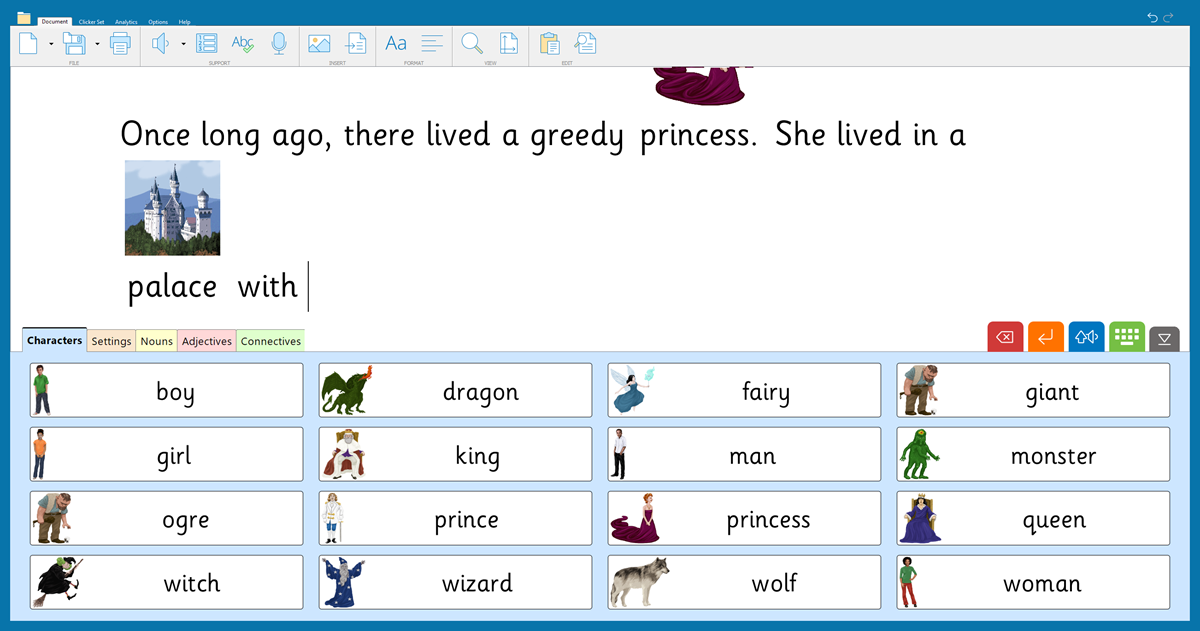This screenshot has width=1200, height=631.
Task: Expand the save dropdown arrow
Action: pyautogui.click(x=97, y=44)
